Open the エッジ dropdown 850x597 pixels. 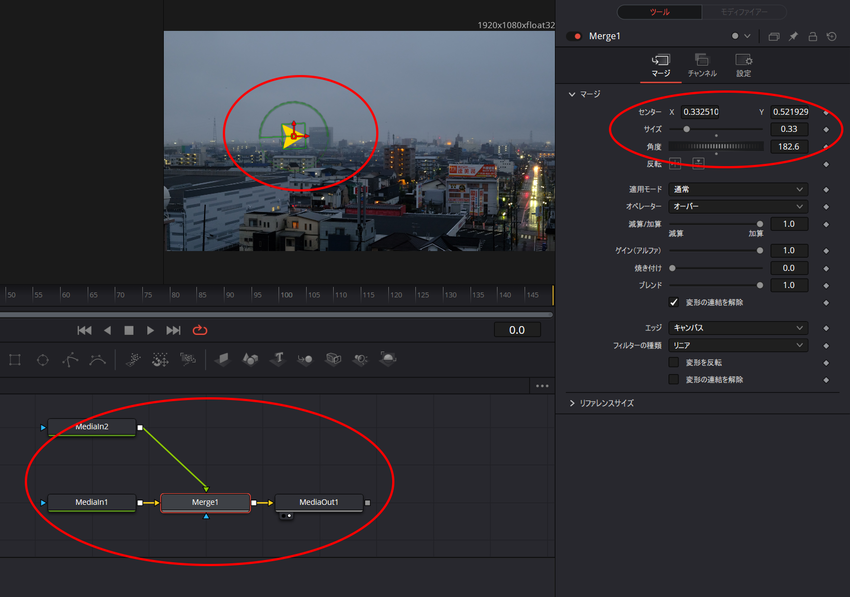point(738,328)
